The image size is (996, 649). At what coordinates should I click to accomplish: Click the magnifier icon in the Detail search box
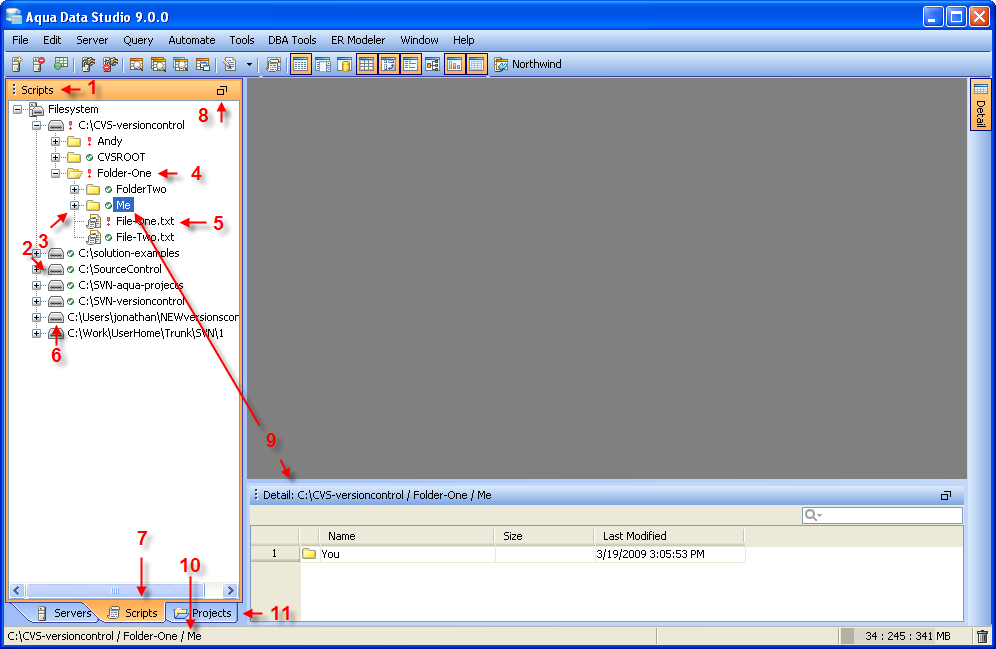(812, 515)
